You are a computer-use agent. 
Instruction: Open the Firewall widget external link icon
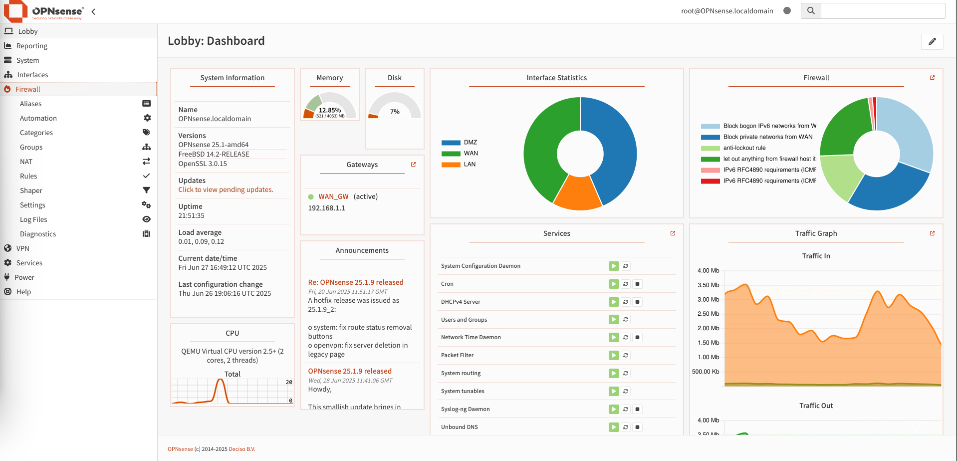(x=932, y=78)
